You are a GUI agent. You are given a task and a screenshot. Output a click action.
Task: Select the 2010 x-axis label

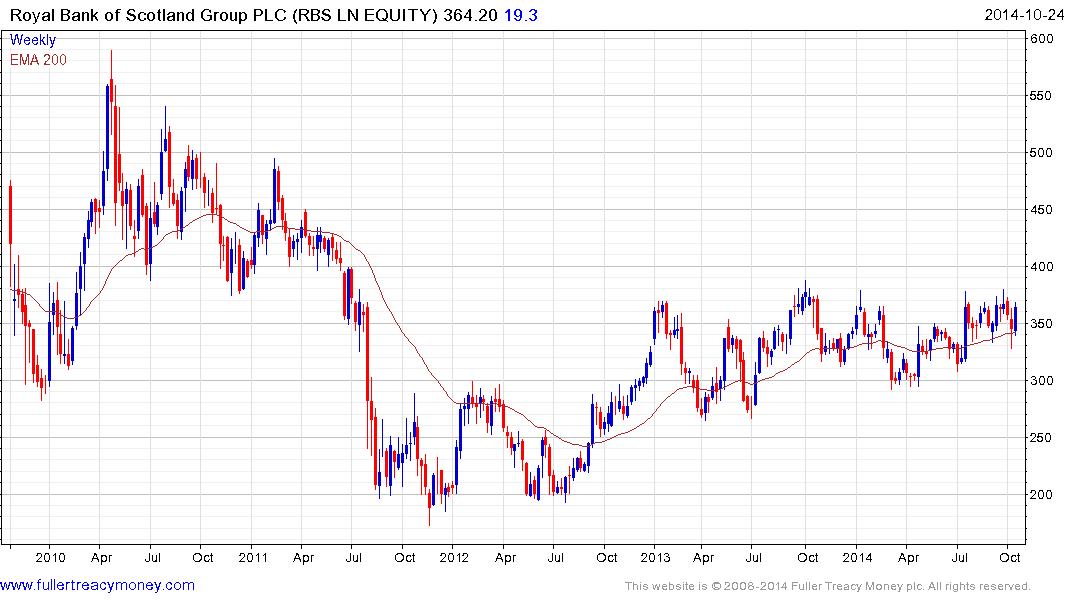(50, 557)
